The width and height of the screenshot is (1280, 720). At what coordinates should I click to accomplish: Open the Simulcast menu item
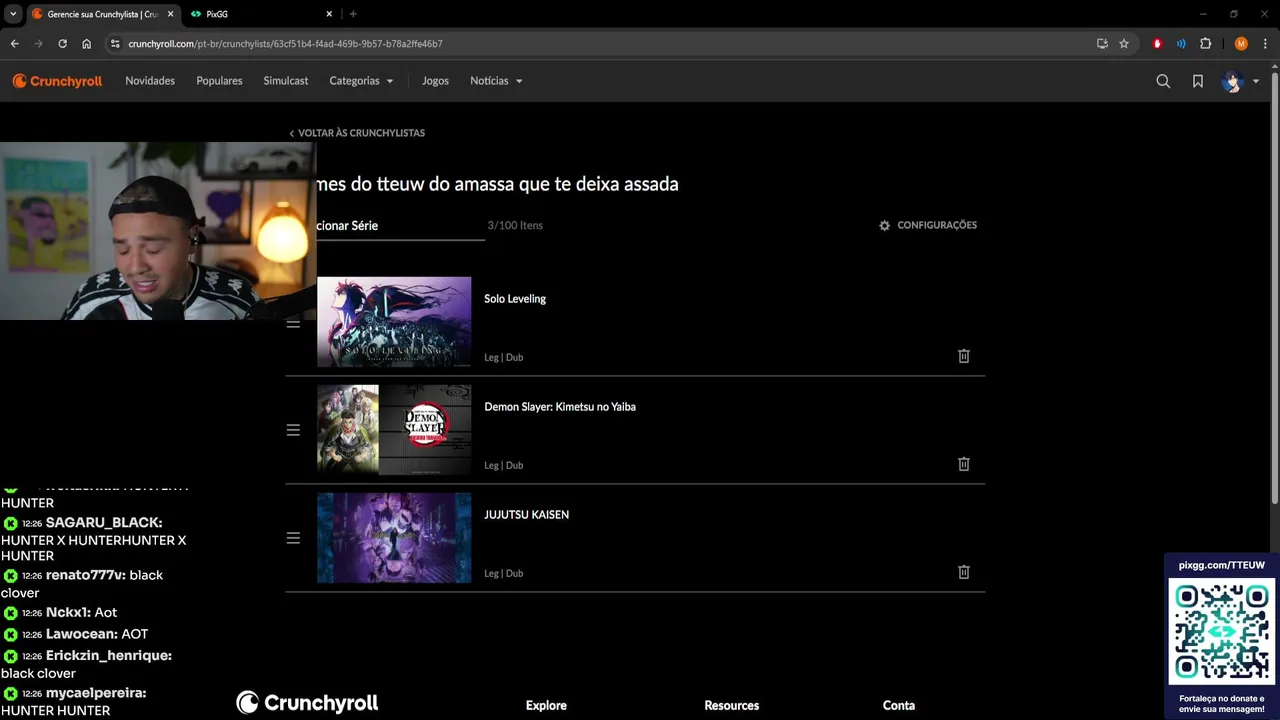tap(286, 81)
